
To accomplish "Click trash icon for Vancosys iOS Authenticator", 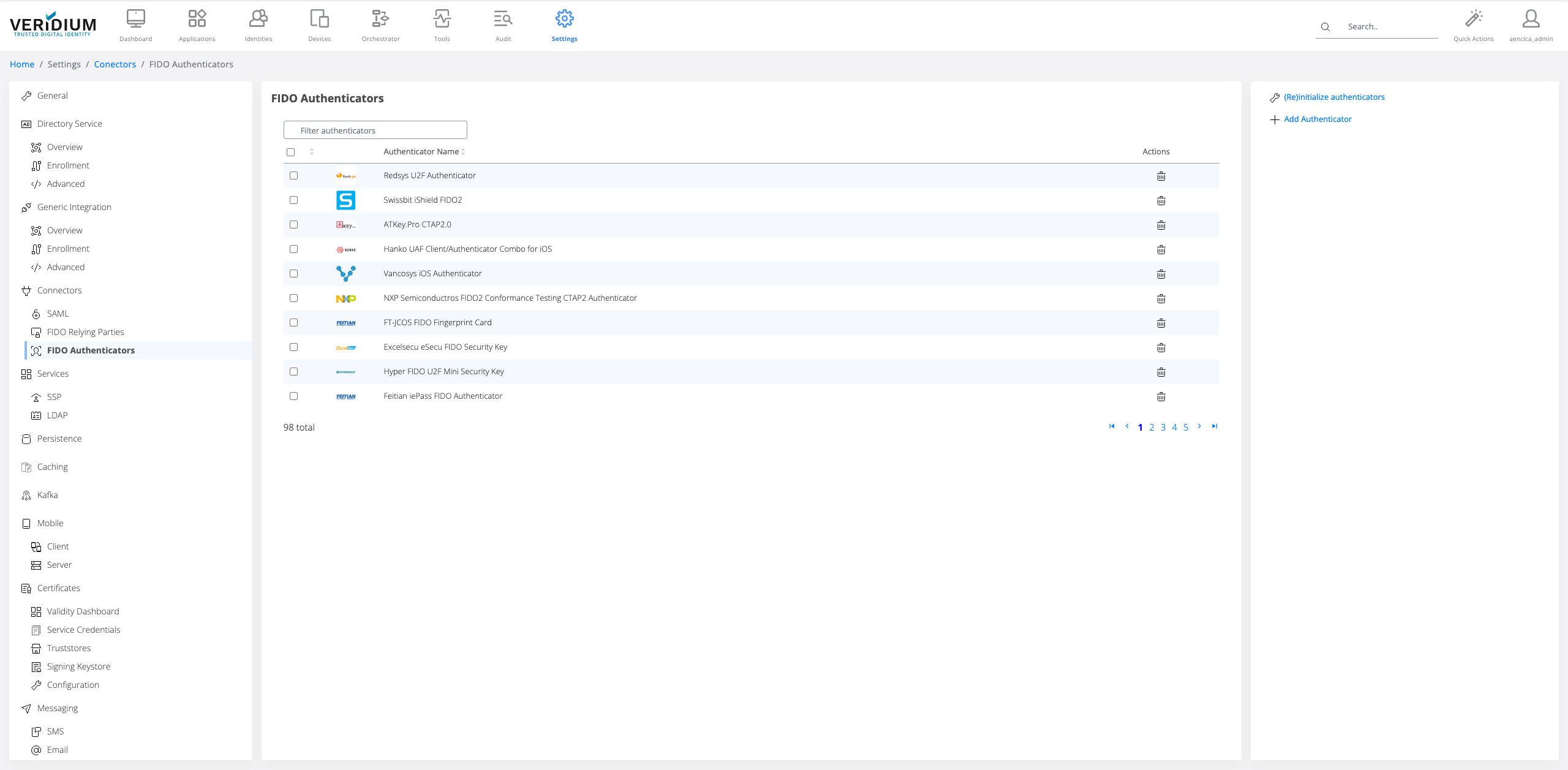I will [1161, 274].
